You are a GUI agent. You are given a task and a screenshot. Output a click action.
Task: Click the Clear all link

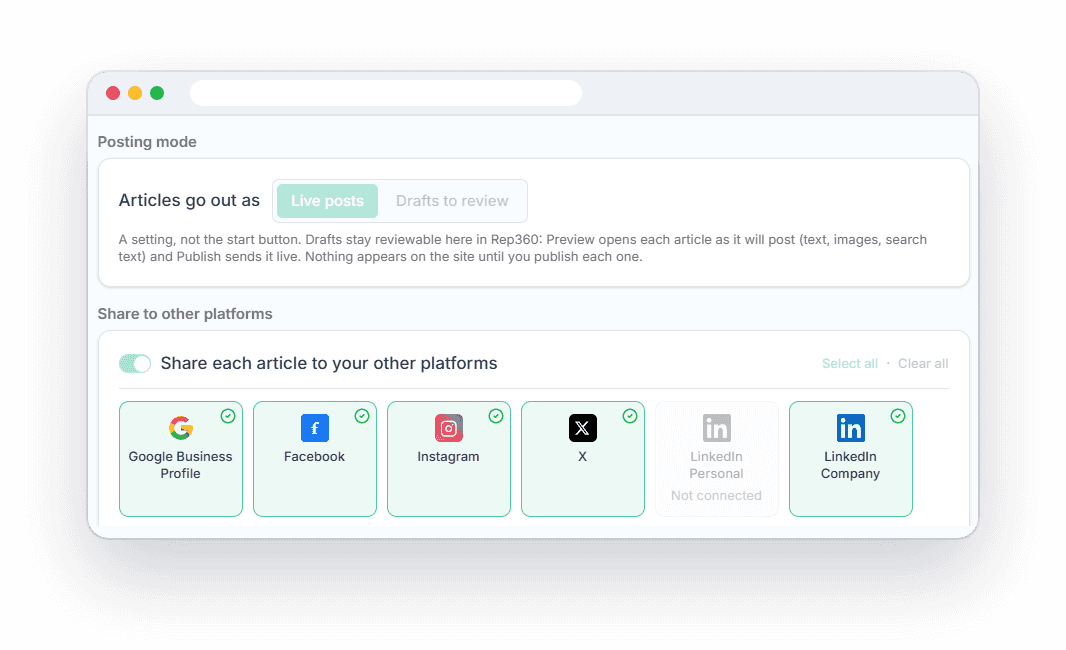pyautogui.click(x=923, y=363)
